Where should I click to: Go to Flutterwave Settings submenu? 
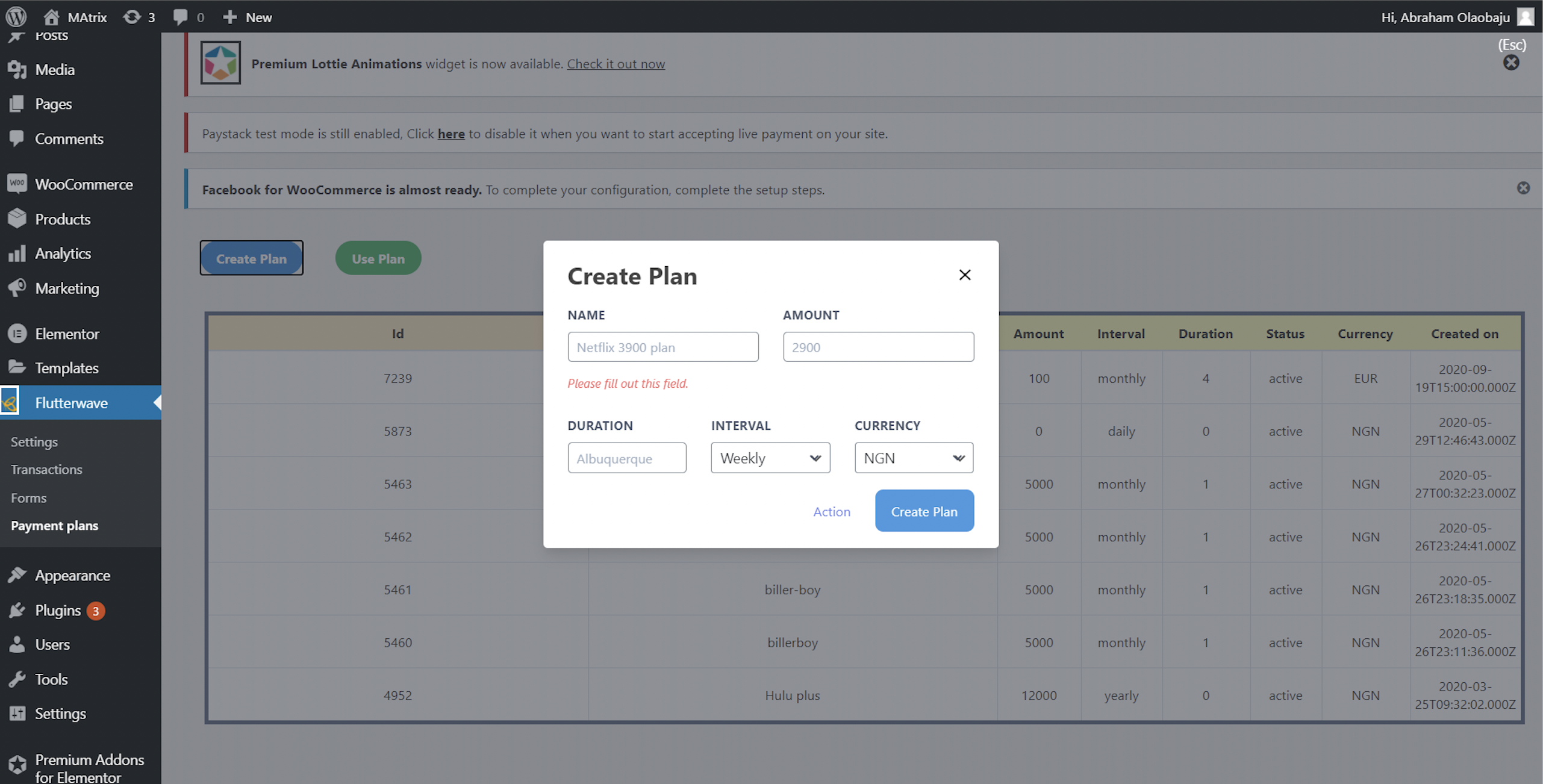[x=34, y=441]
